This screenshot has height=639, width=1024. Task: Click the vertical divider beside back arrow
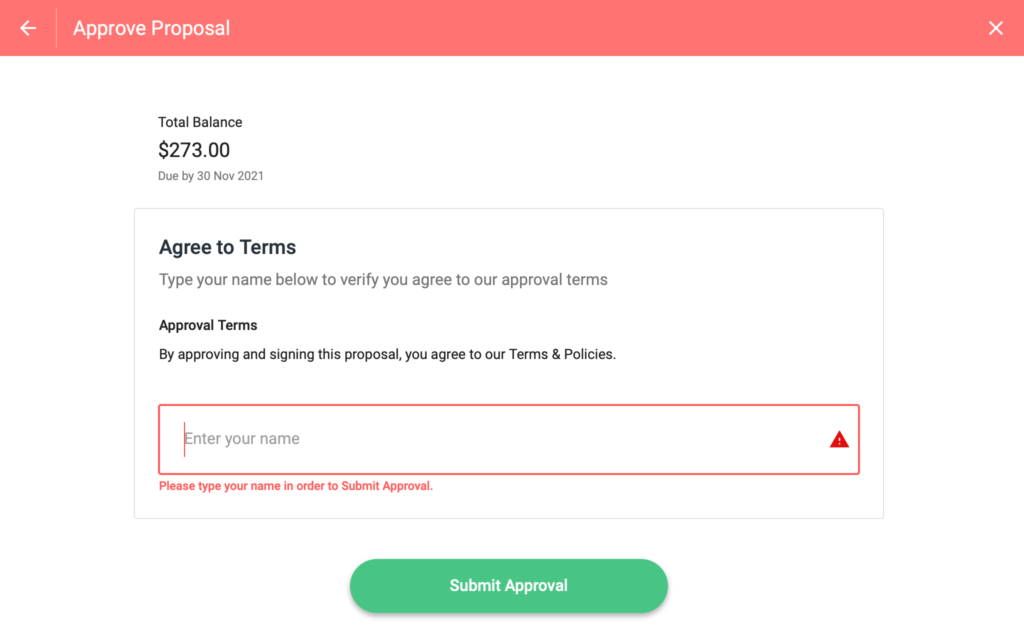click(x=57, y=28)
